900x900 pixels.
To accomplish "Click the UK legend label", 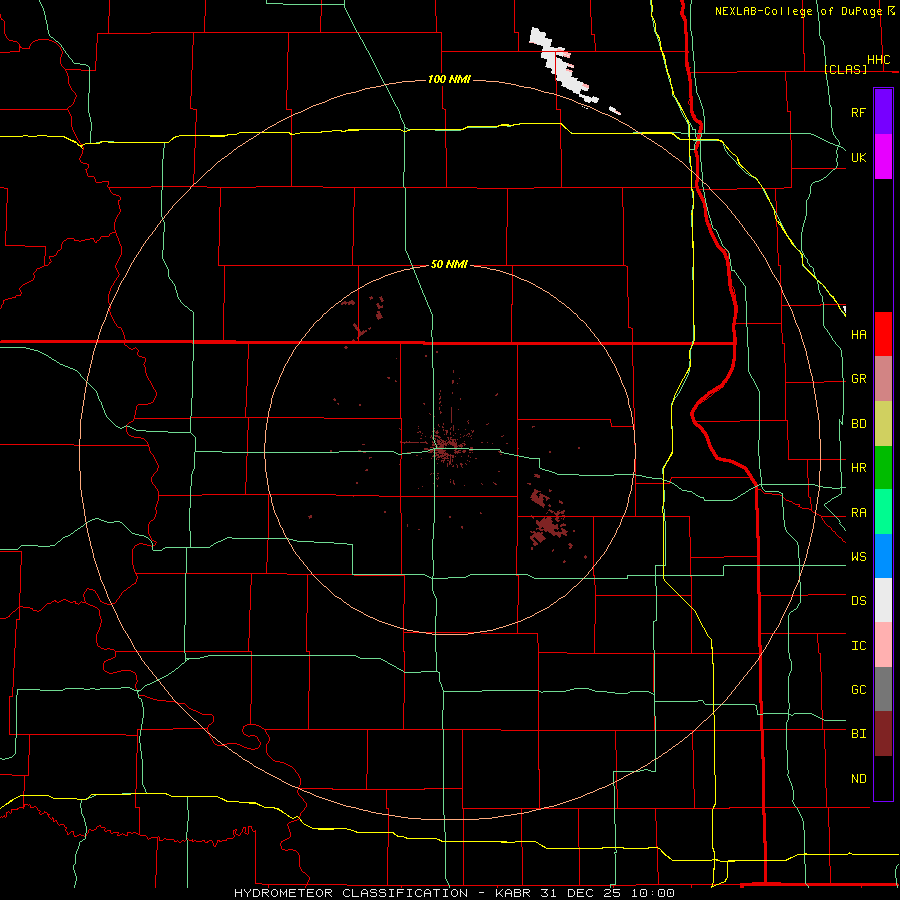I will (x=858, y=157).
